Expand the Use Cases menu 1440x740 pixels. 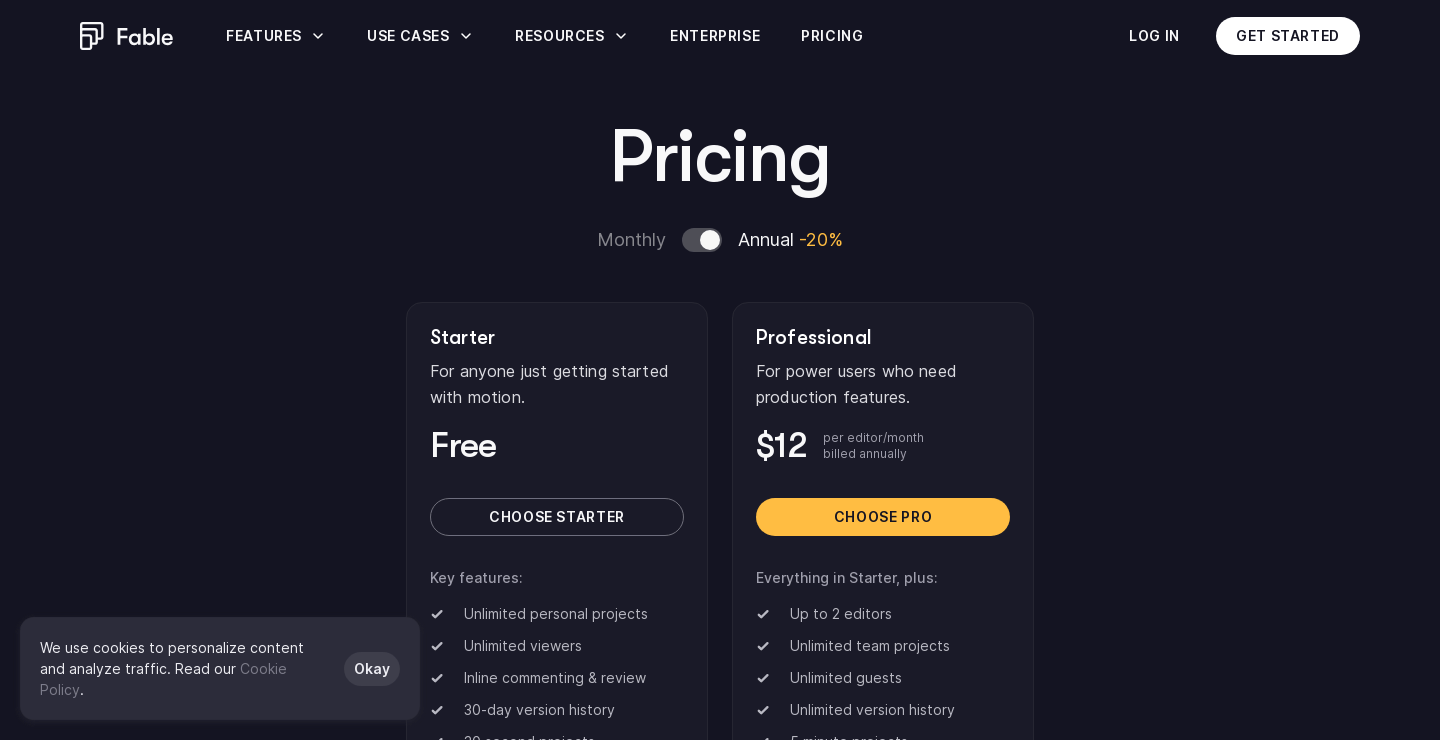[x=419, y=36]
